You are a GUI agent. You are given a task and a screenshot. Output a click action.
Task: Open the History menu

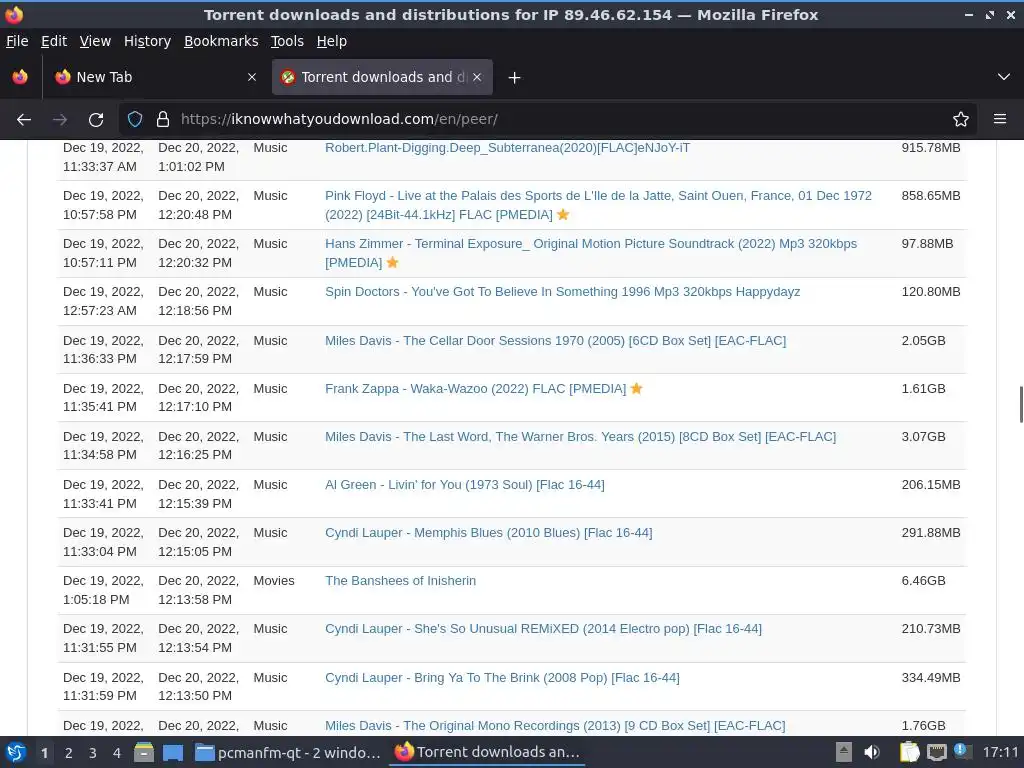pos(148,41)
